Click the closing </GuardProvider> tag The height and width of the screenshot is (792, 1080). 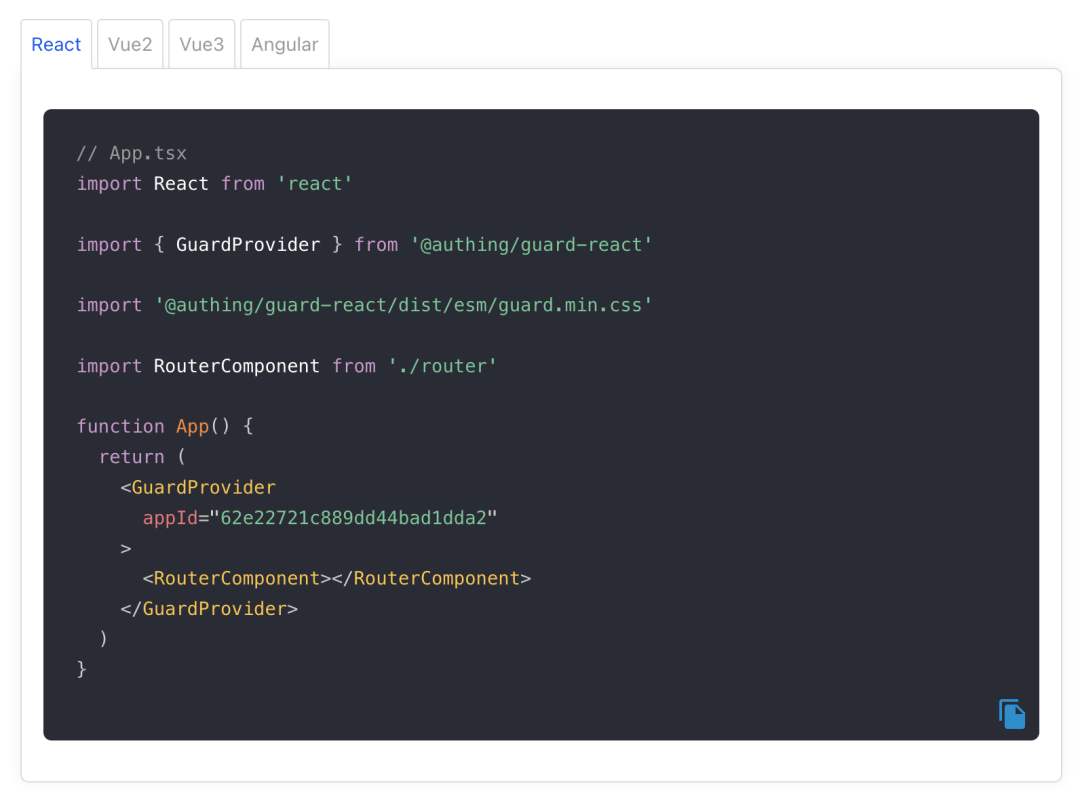click(x=209, y=608)
